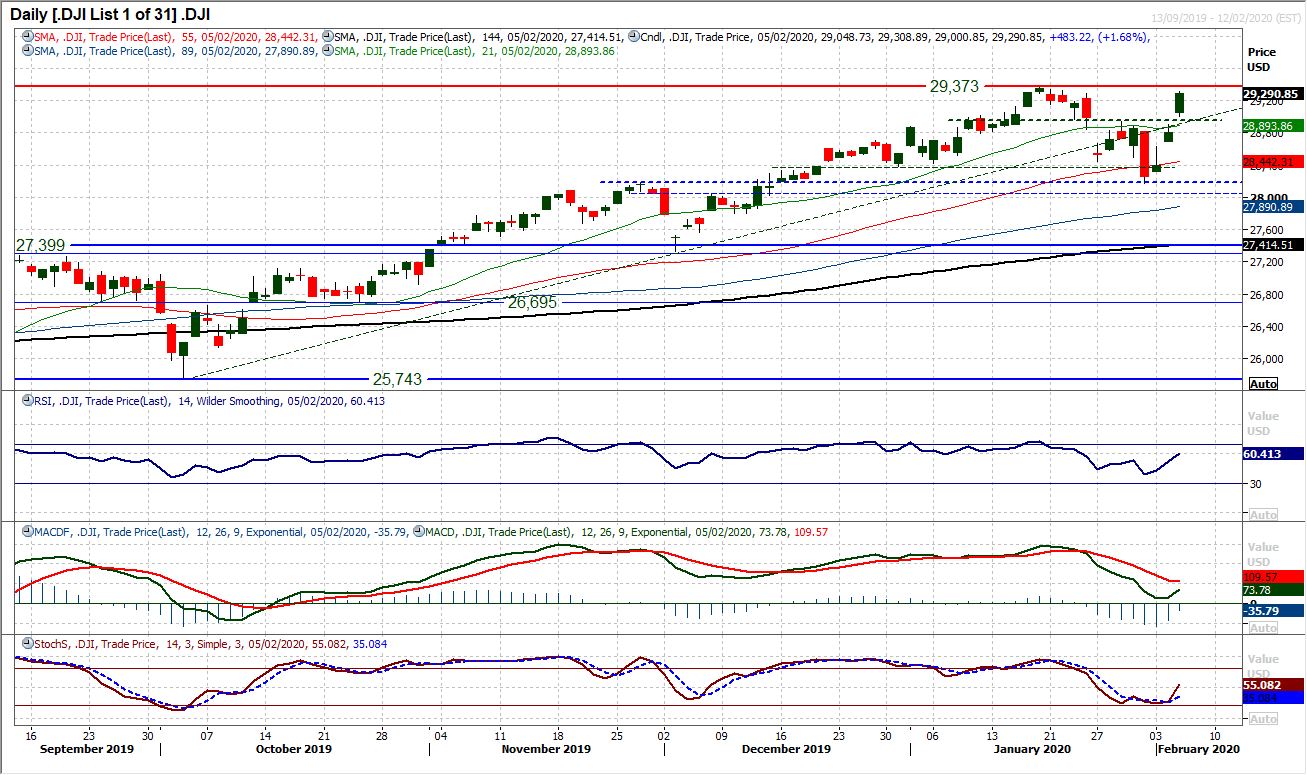Click the clock icon before the SMA 21 legend

329,50
